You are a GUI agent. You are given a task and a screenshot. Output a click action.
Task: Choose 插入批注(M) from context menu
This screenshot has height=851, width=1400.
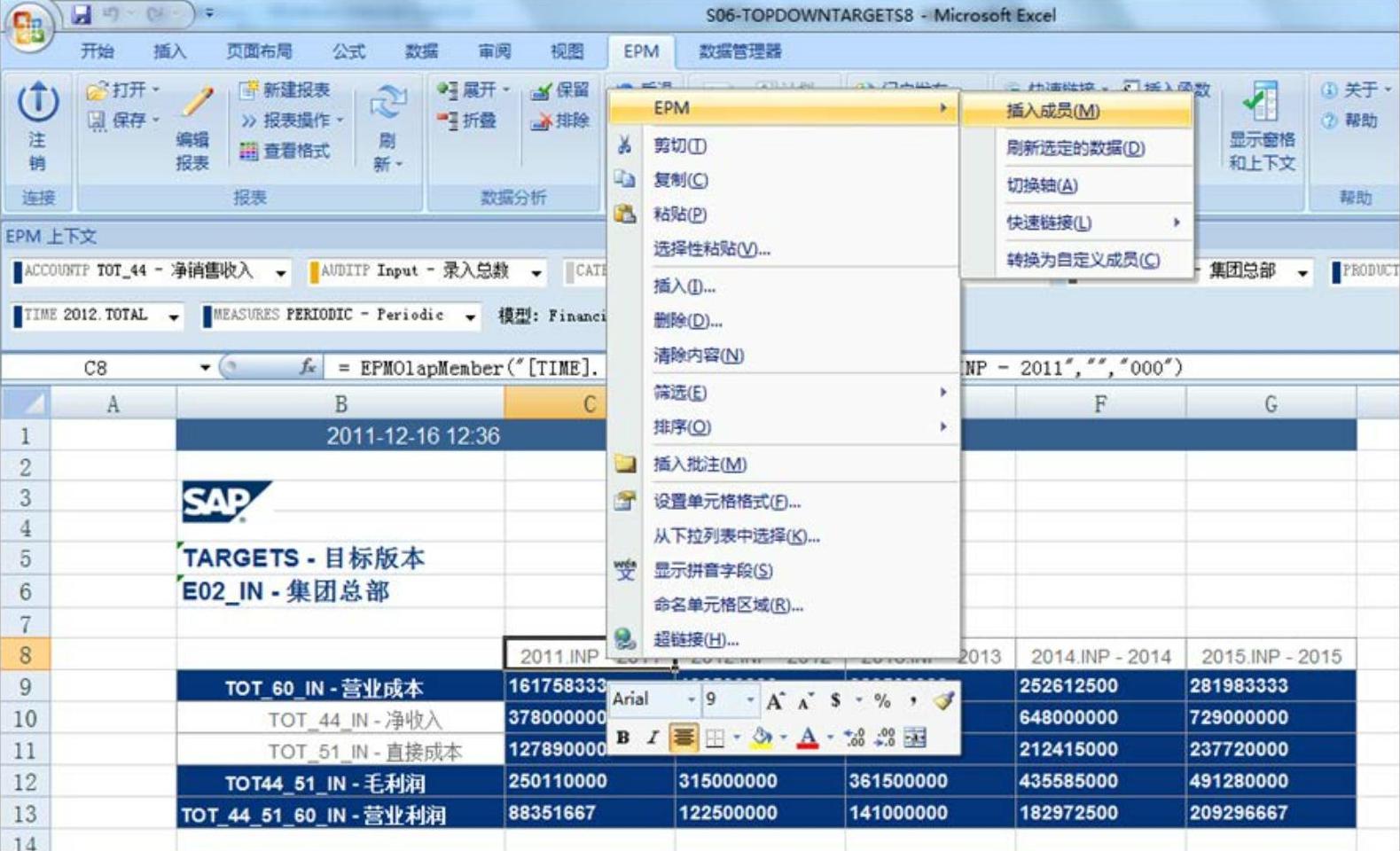[784, 465]
